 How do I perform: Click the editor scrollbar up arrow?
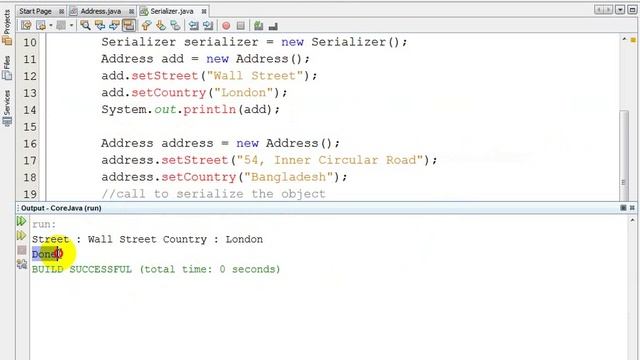pos(624,39)
